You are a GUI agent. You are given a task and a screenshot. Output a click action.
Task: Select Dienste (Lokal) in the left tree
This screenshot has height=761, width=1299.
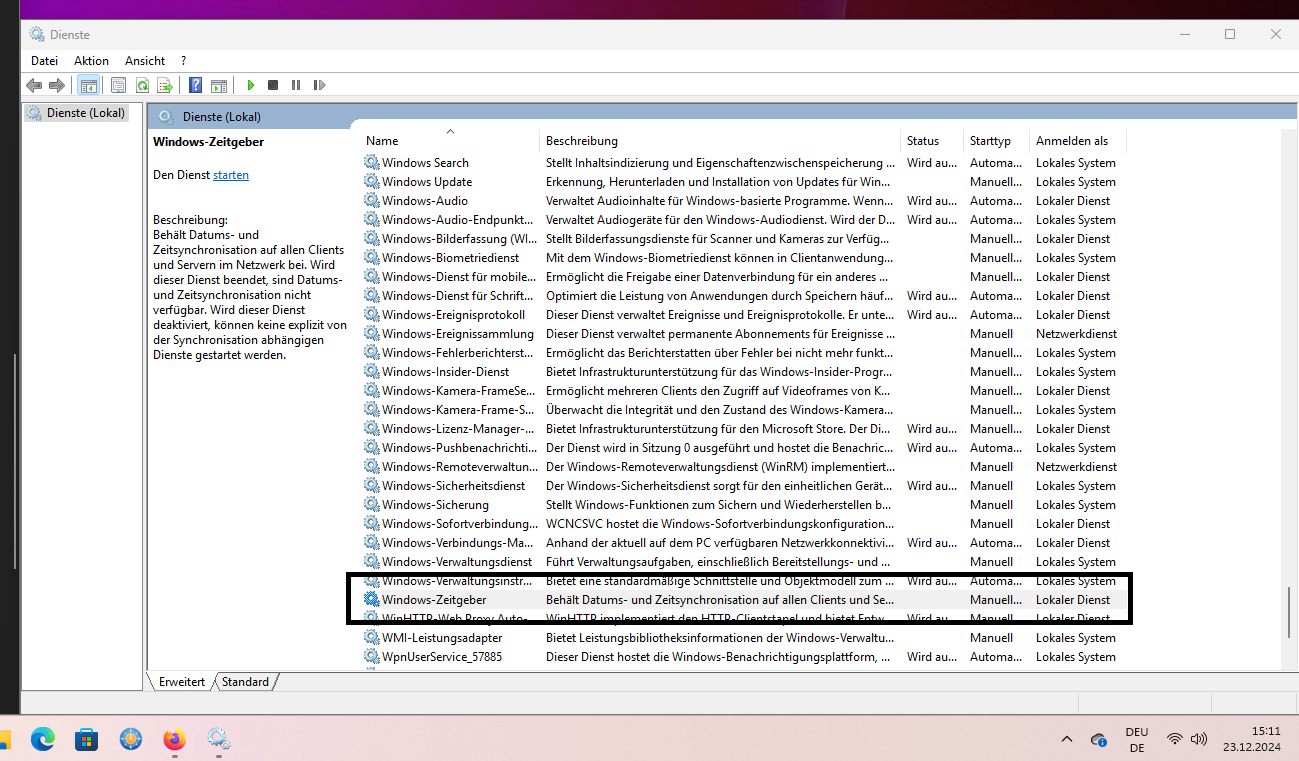coord(76,113)
